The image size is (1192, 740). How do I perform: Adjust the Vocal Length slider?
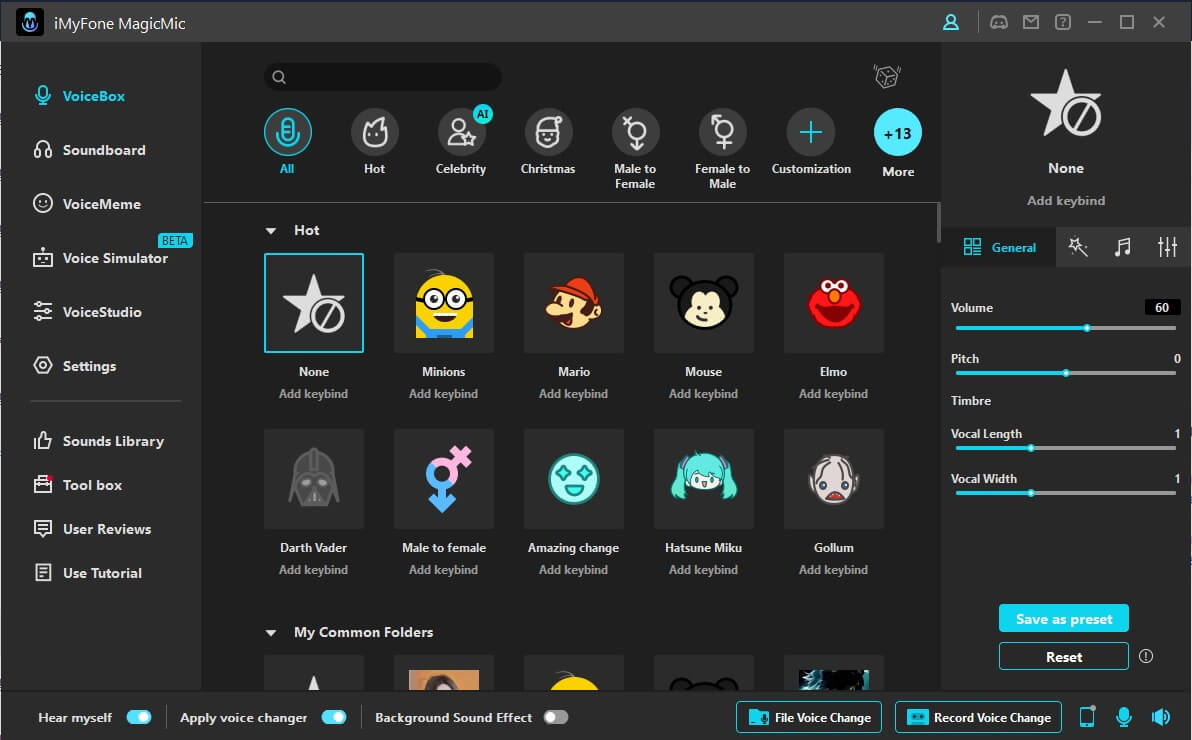pyautogui.click(x=1065, y=448)
